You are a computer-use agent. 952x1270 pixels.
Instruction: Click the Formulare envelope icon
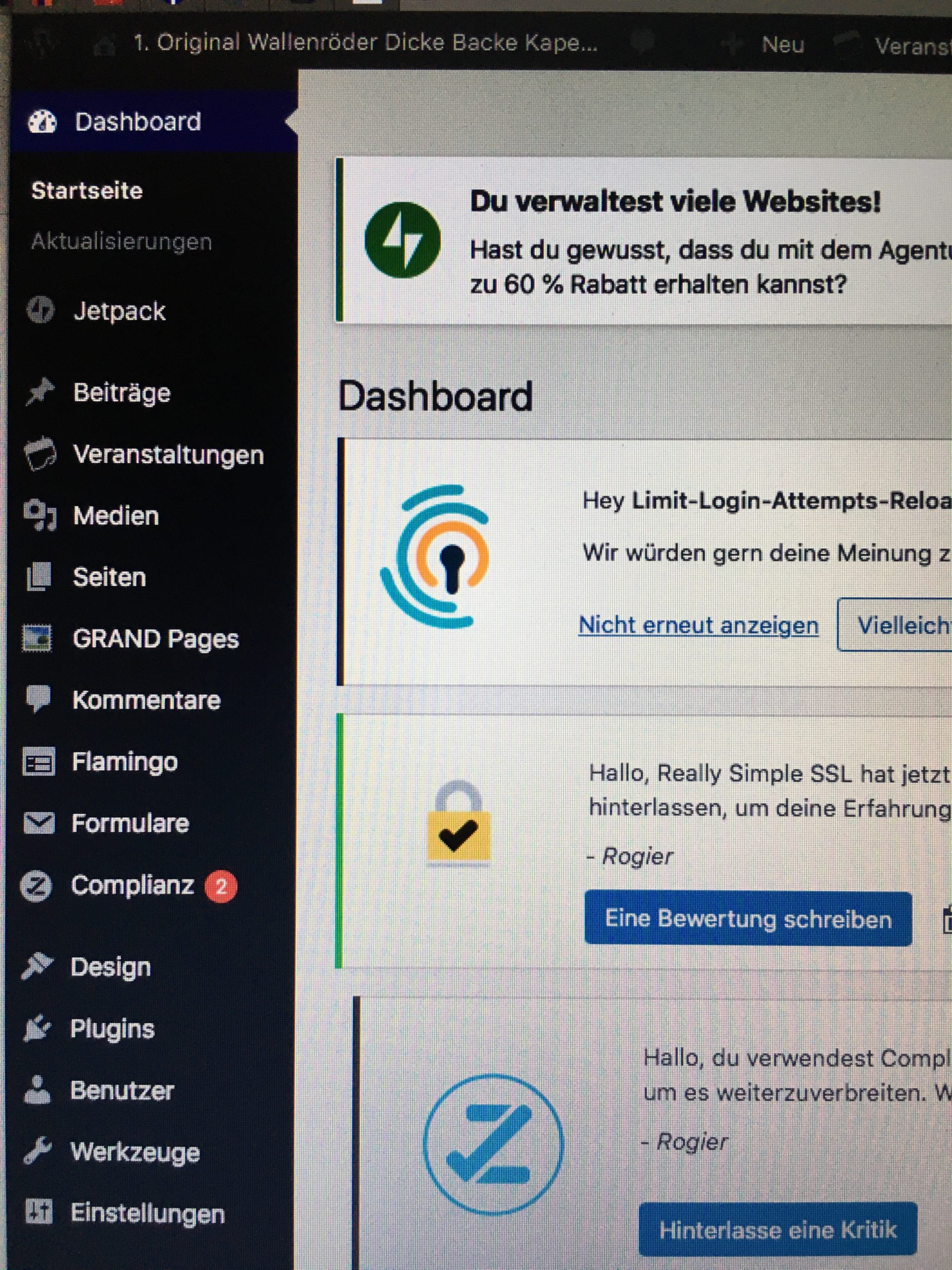[x=39, y=823]
